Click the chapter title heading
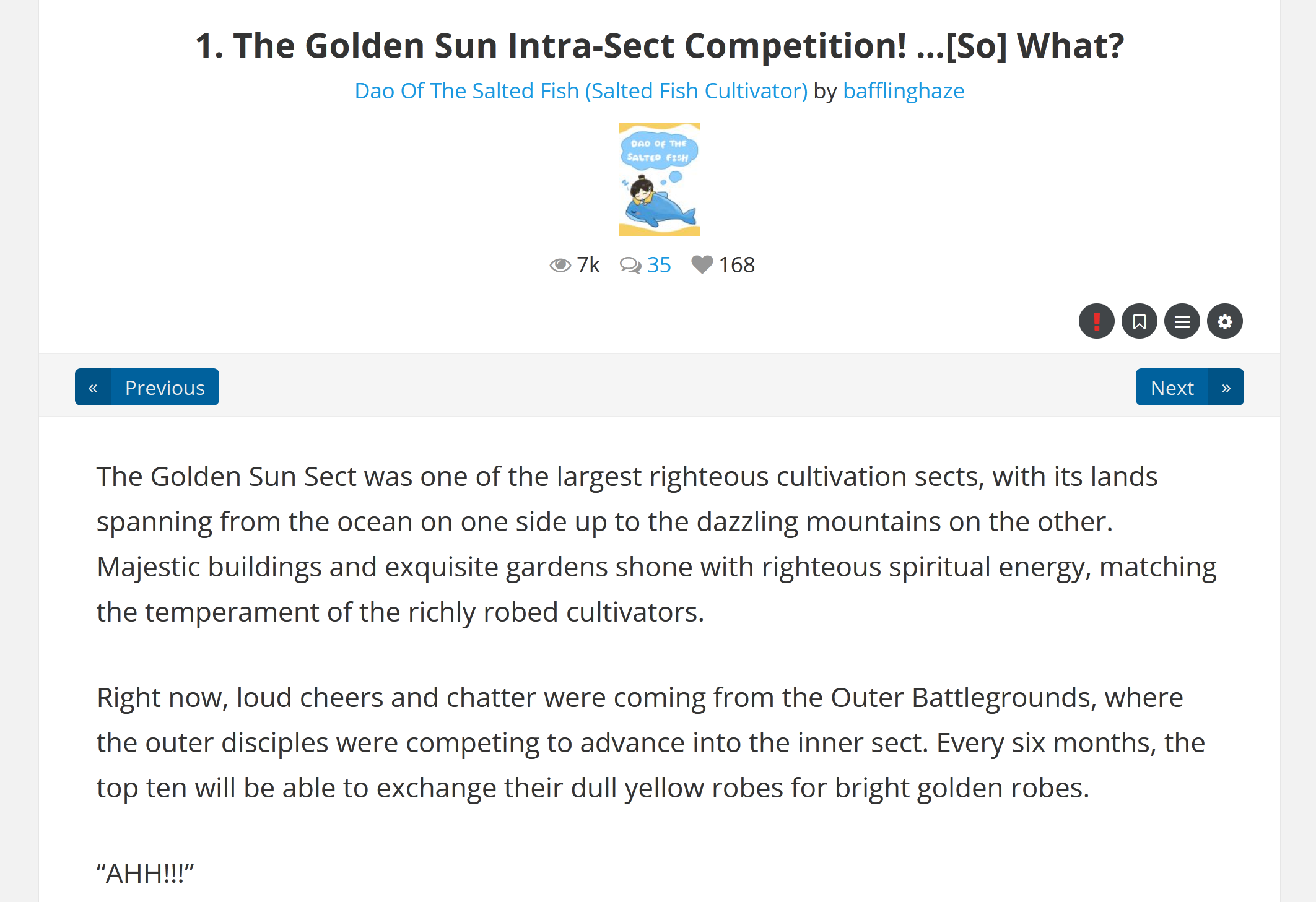 pyautogui.click(x=659, y=46)
